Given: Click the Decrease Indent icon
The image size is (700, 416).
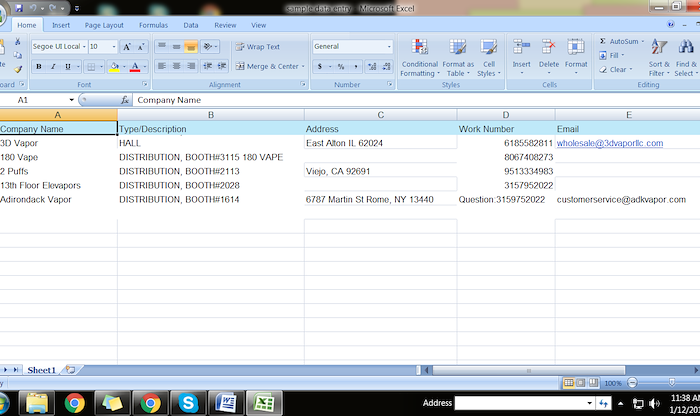Looking at the screenshot, I should [208, 66].
